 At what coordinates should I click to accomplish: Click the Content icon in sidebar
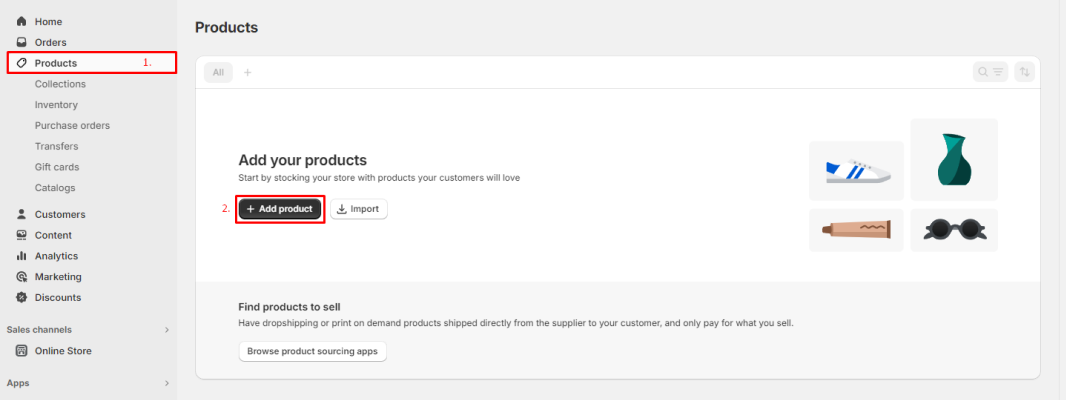click(x=21, y=235)
